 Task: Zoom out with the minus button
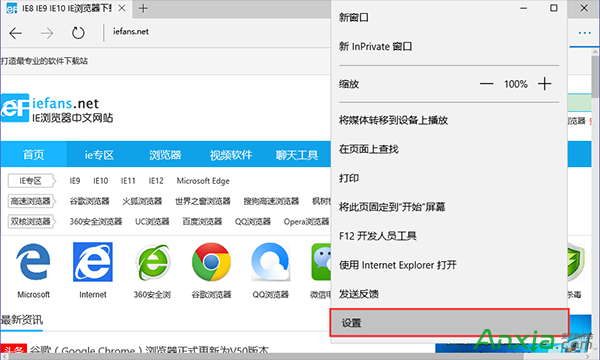pos(486,84)
